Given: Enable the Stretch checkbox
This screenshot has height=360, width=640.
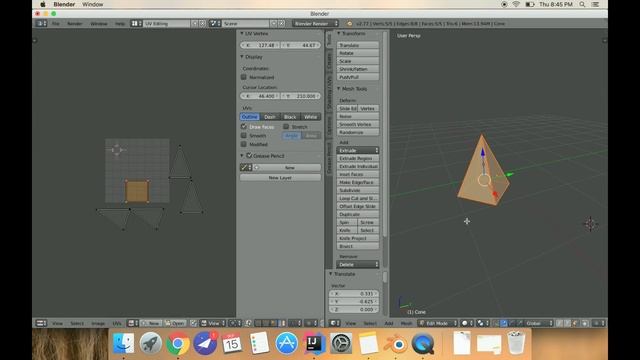Looking at the screenshot, I should [x=286, y=127].
